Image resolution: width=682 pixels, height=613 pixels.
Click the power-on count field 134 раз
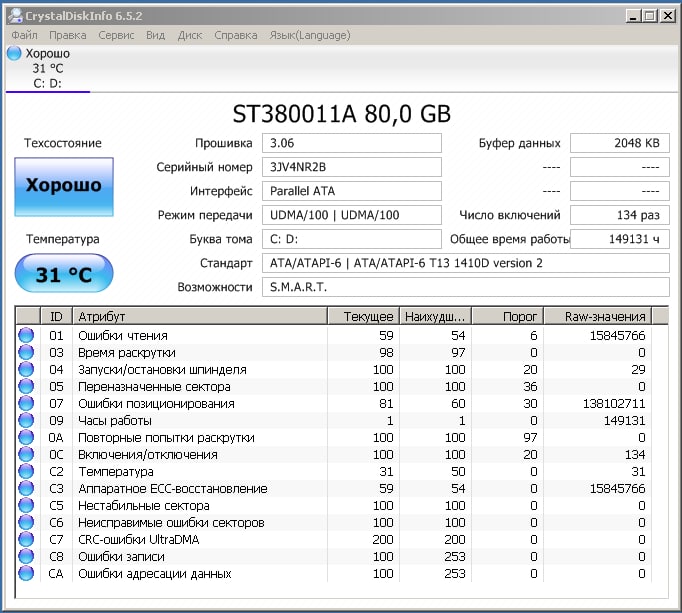[x=619, y=215]
